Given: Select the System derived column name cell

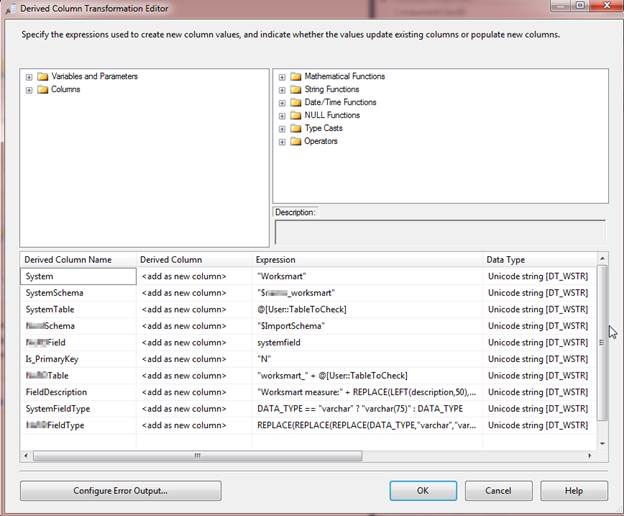Looking at the screenshot, I should point(78,276).
